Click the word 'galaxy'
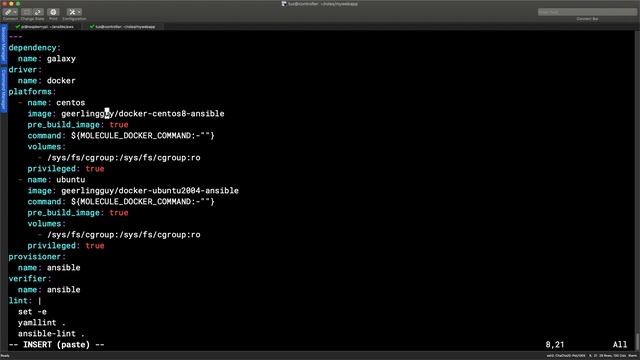Viewport: 640px width, 360px height. click(x=61, y=59)
